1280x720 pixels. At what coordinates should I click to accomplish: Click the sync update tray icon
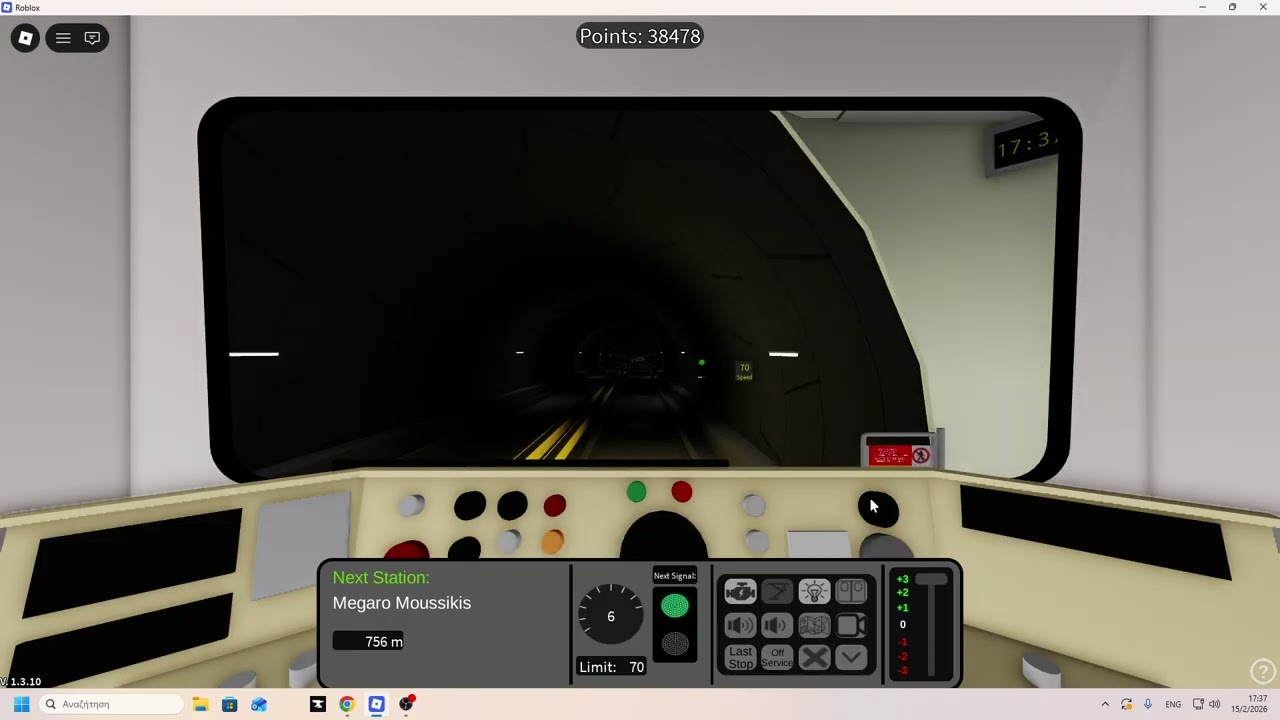1127,704
